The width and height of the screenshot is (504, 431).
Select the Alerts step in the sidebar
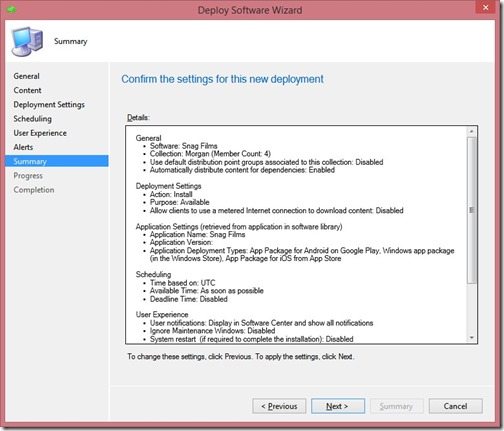(23, 147)
